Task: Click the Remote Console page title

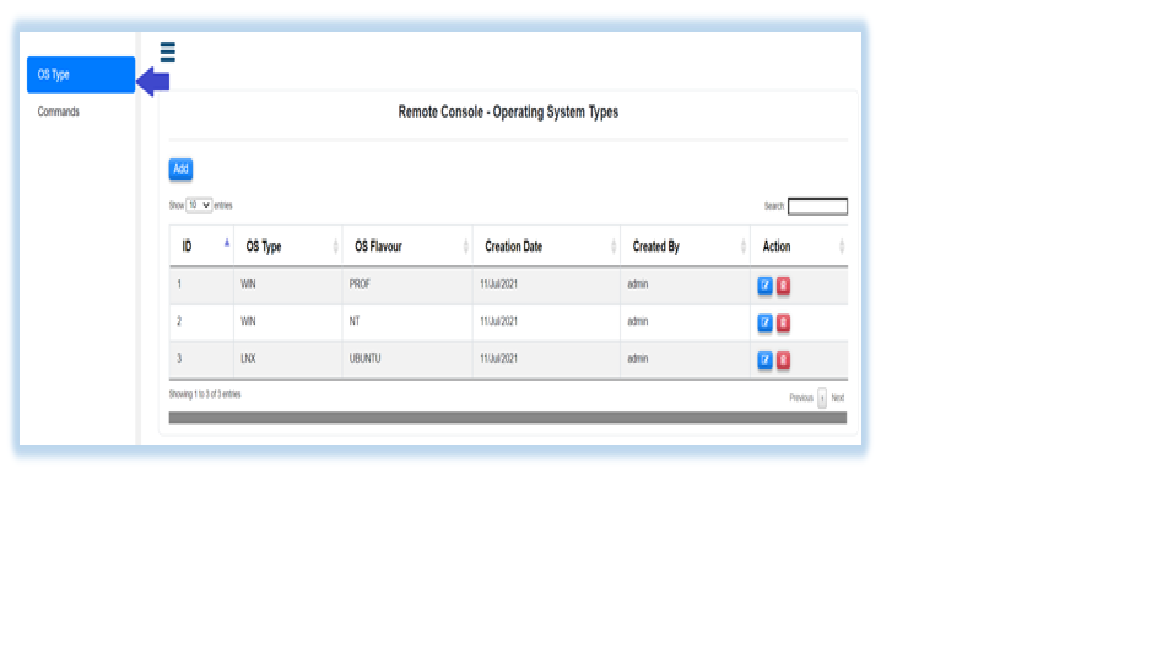Action: click(x=508, y=112)
